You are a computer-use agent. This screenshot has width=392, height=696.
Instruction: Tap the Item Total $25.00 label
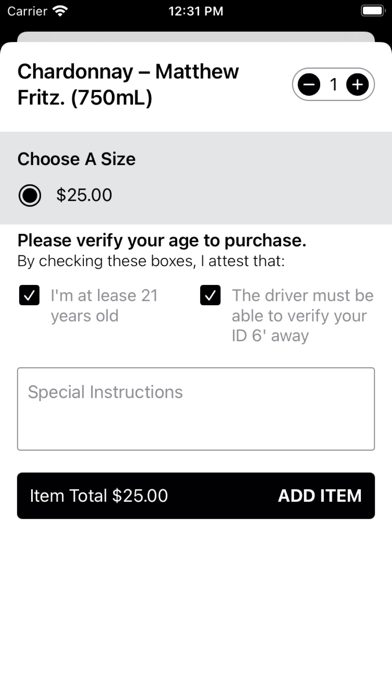tap(99, 496)
